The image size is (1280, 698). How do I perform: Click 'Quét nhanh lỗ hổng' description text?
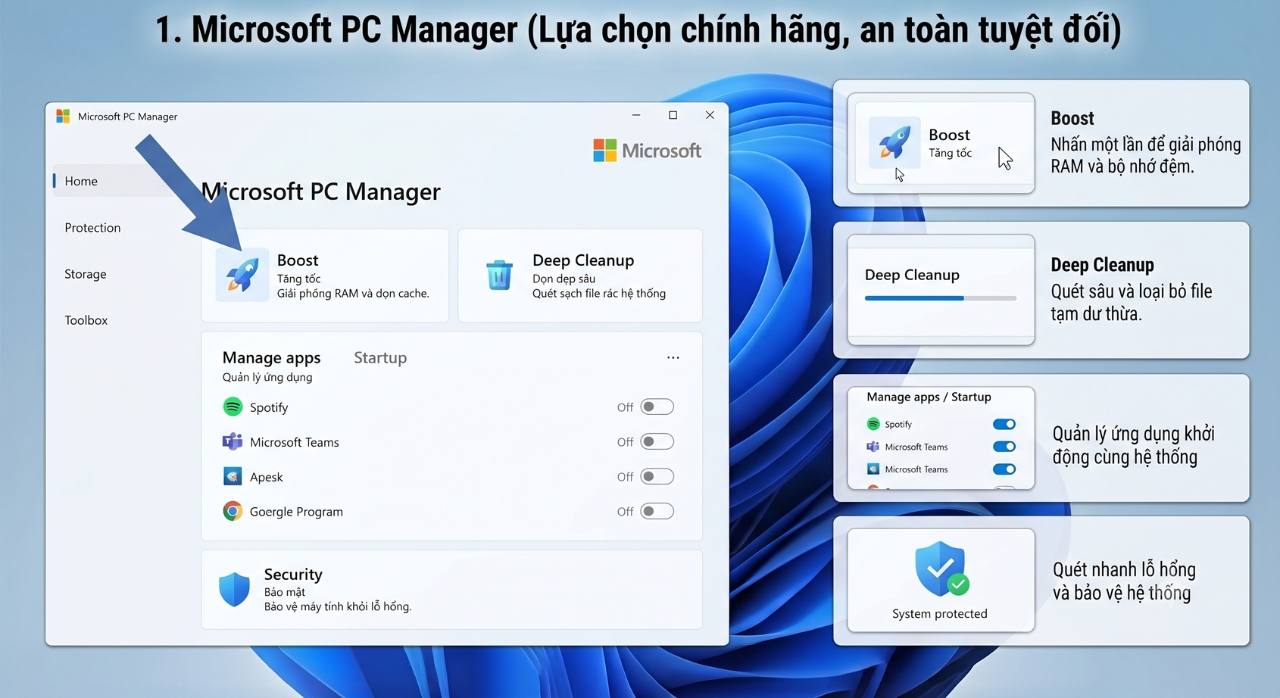pos(1124,570)
